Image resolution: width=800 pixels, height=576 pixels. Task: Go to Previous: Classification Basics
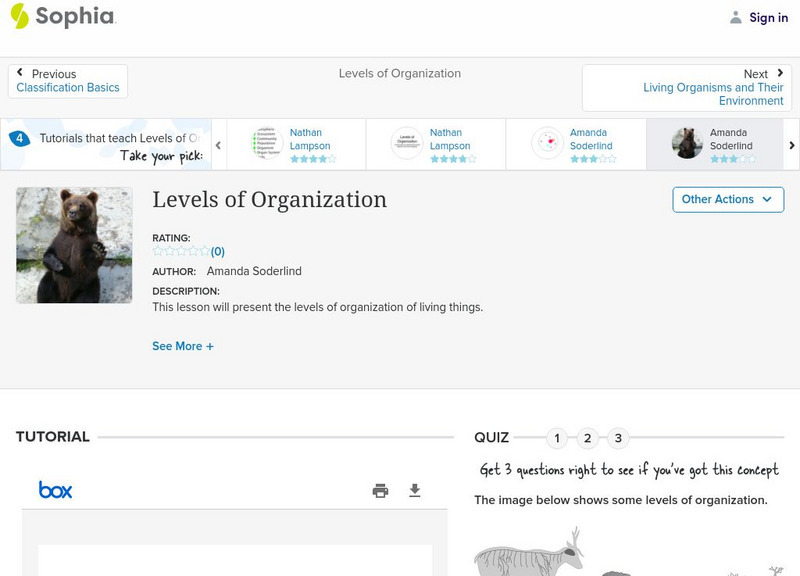[68, 81]
